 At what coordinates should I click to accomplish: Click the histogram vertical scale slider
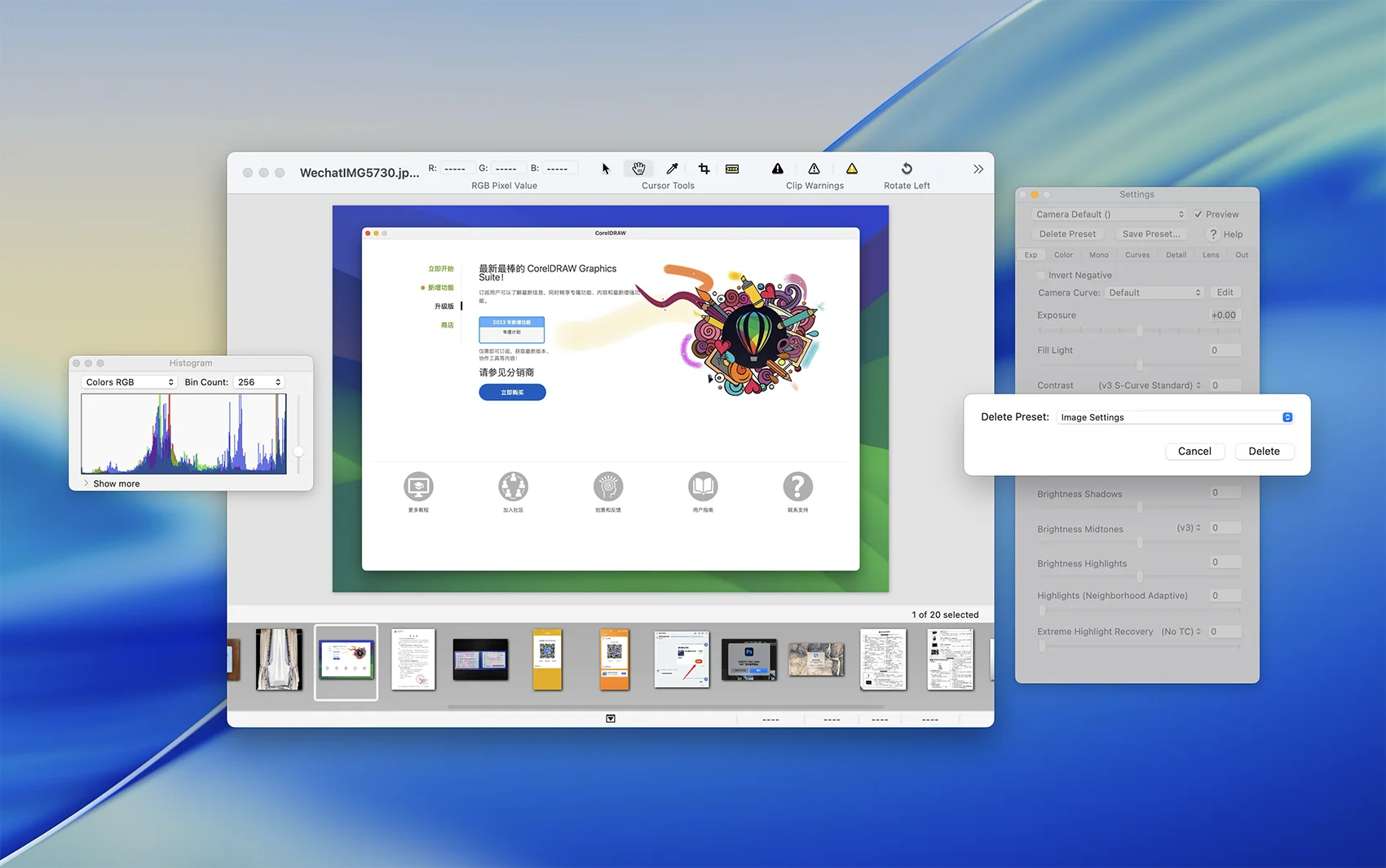[x=298, y=451]
